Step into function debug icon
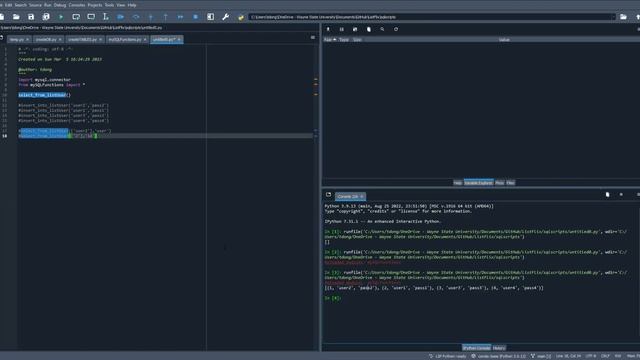Viewport: 640px width, 360px height. tap(151, 17)
